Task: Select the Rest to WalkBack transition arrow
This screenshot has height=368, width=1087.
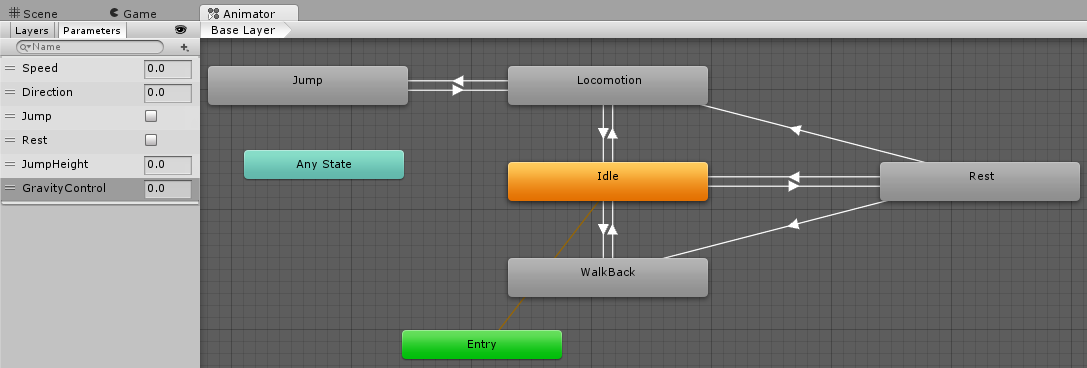Action: tap(794, 224)
